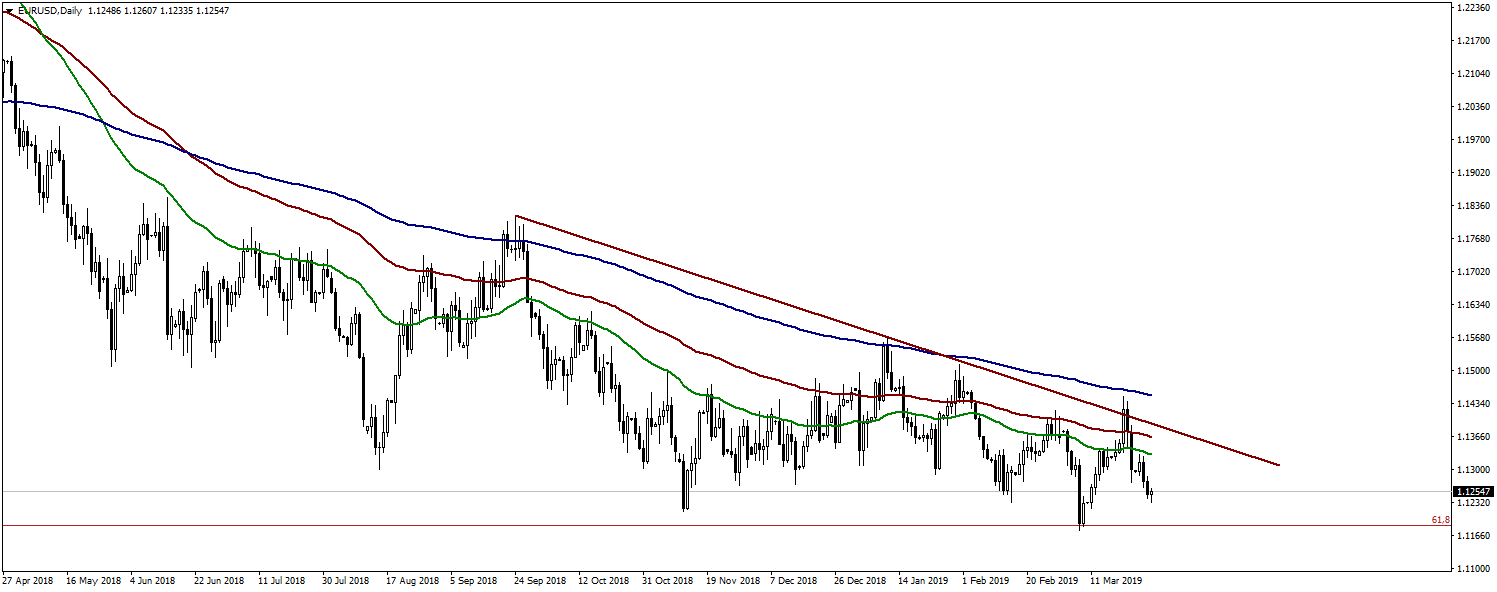Screen dimensions: 1497x592
Task: Click the triangle arrow beside EURUSD,Daily
Action: [x=9, y=10]
